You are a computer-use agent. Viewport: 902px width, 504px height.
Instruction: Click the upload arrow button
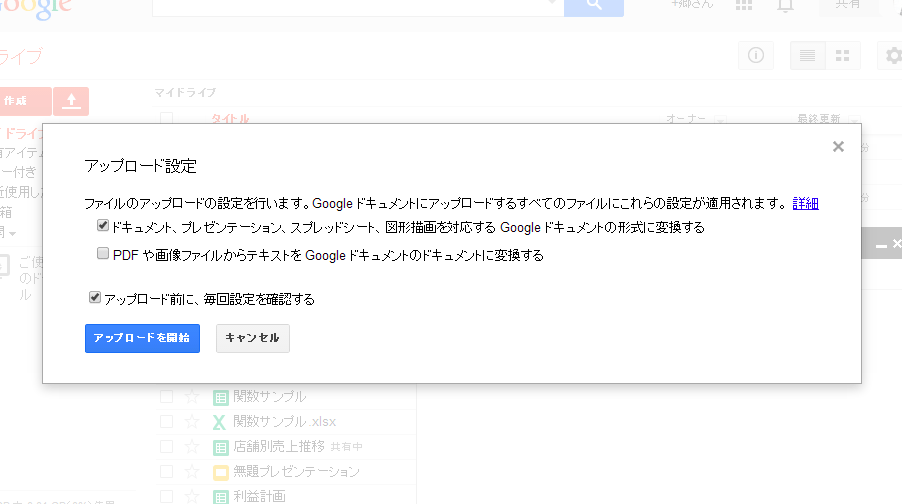click(71, 101)
